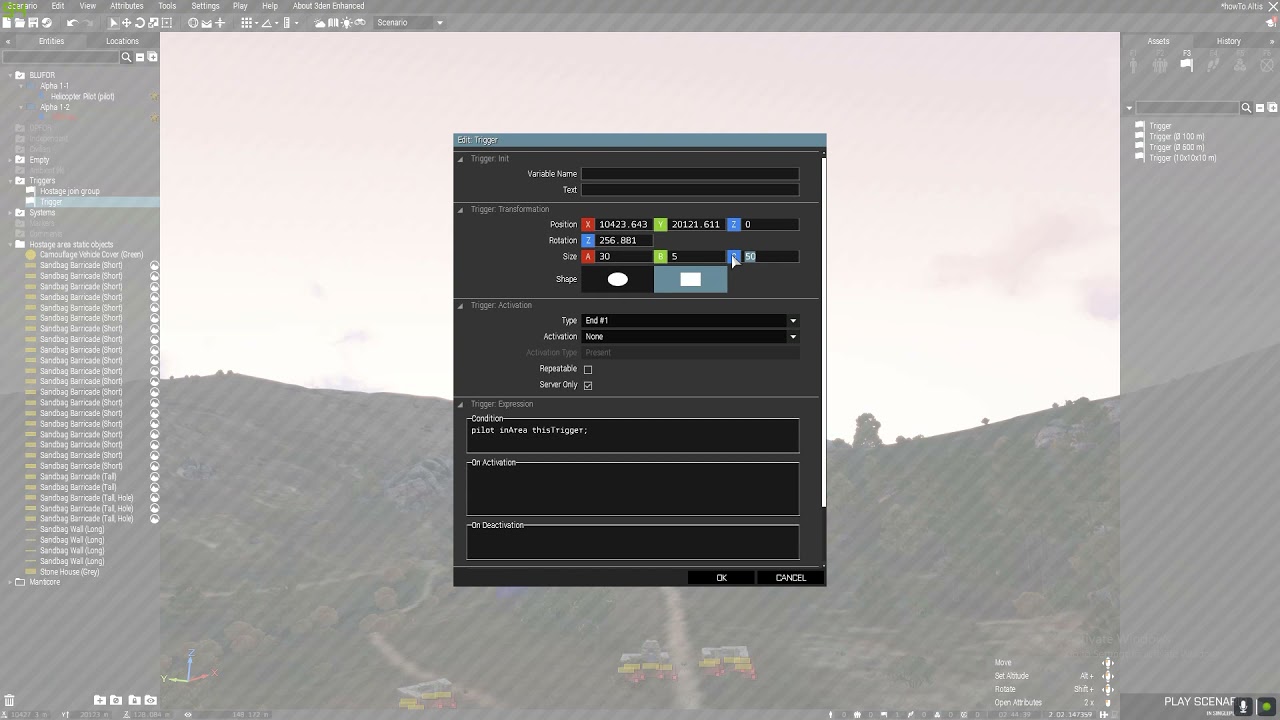
Task: Switch assets to F4 Waypoints category
Action: [1213, 65]
